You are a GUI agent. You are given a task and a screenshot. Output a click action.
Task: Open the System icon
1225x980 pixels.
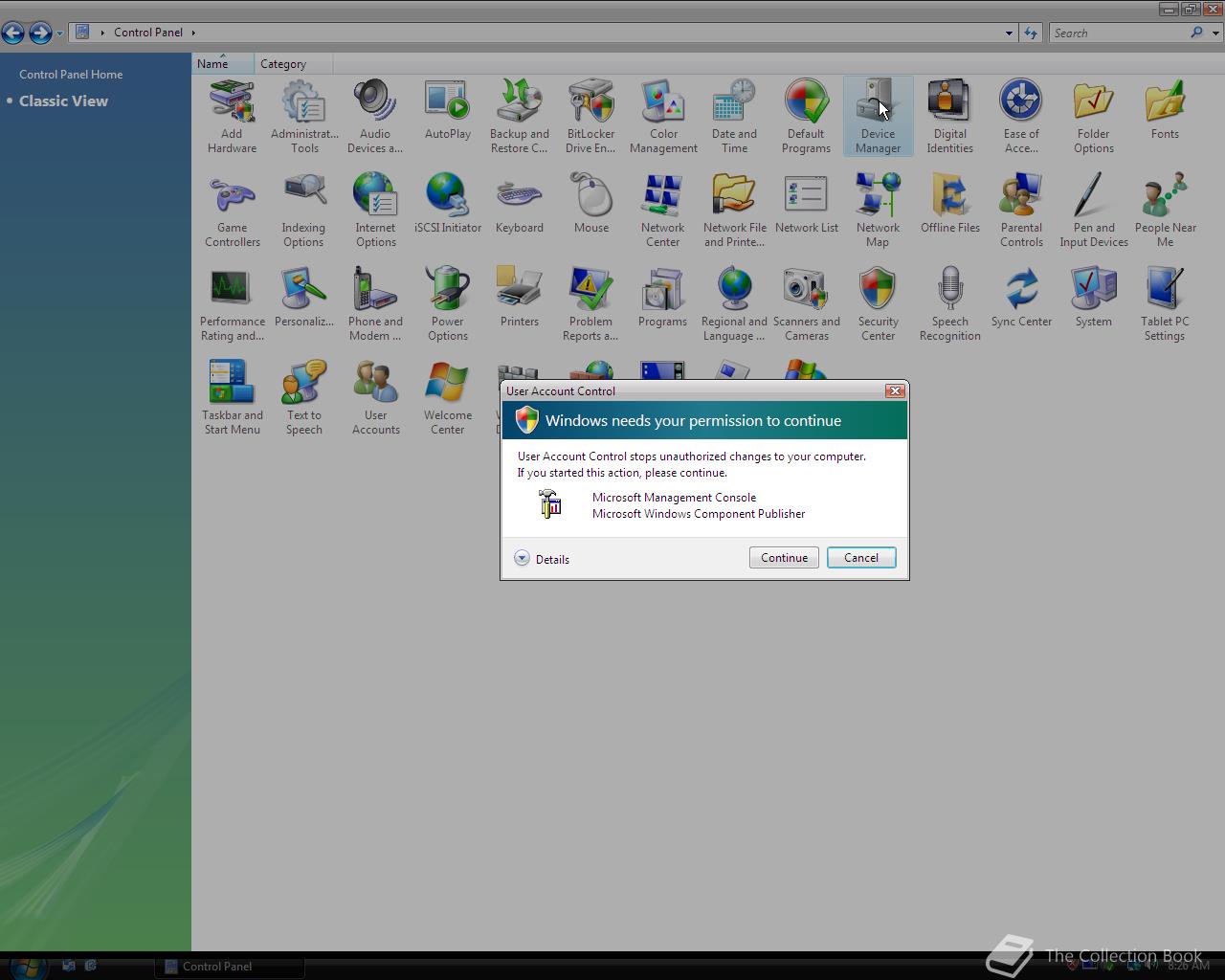tap(1093, 299)
